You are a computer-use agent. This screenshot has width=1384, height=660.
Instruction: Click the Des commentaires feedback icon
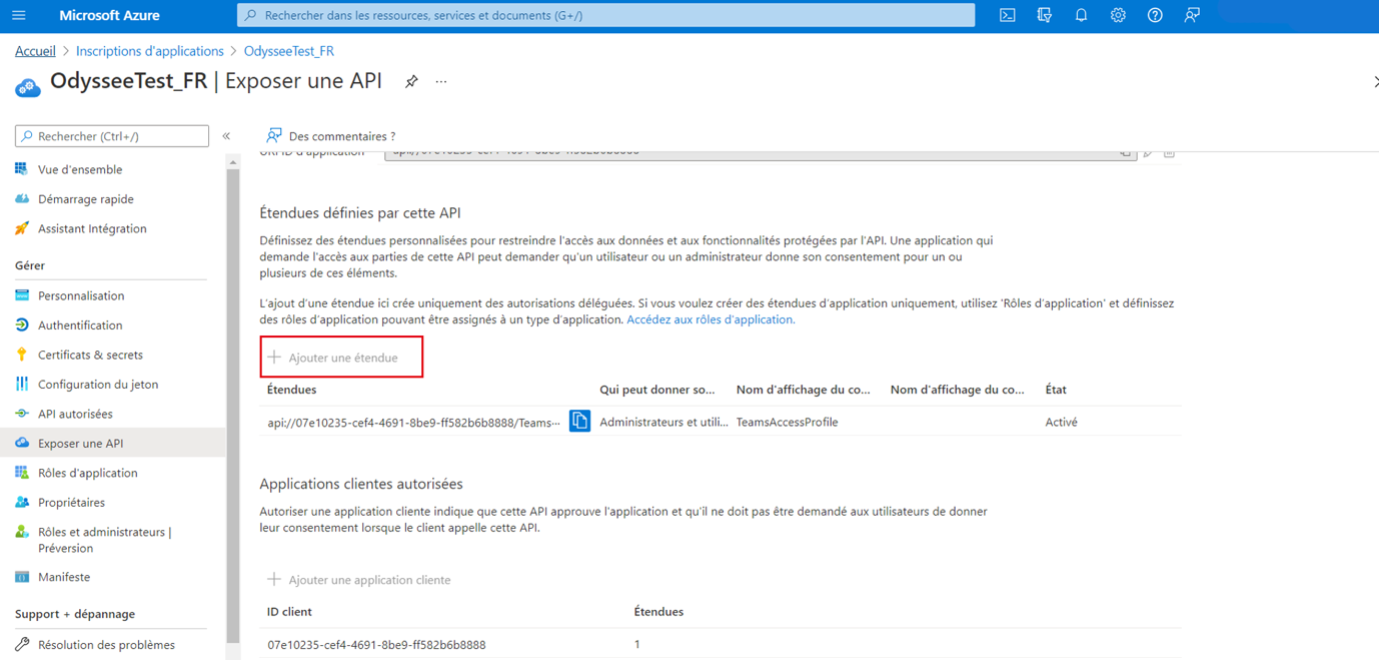coord(273,136)
